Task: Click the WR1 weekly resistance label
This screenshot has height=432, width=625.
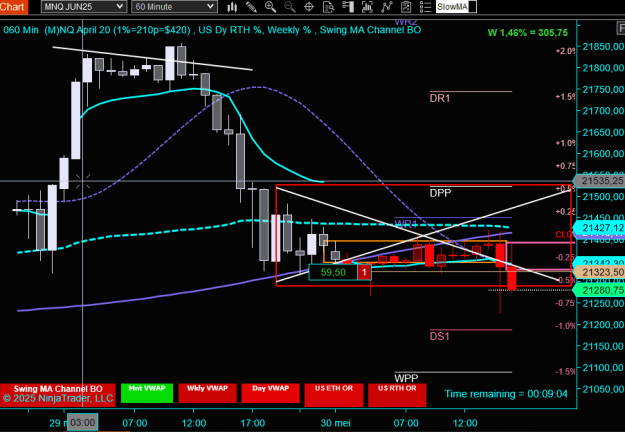Action: coord(405,223)
